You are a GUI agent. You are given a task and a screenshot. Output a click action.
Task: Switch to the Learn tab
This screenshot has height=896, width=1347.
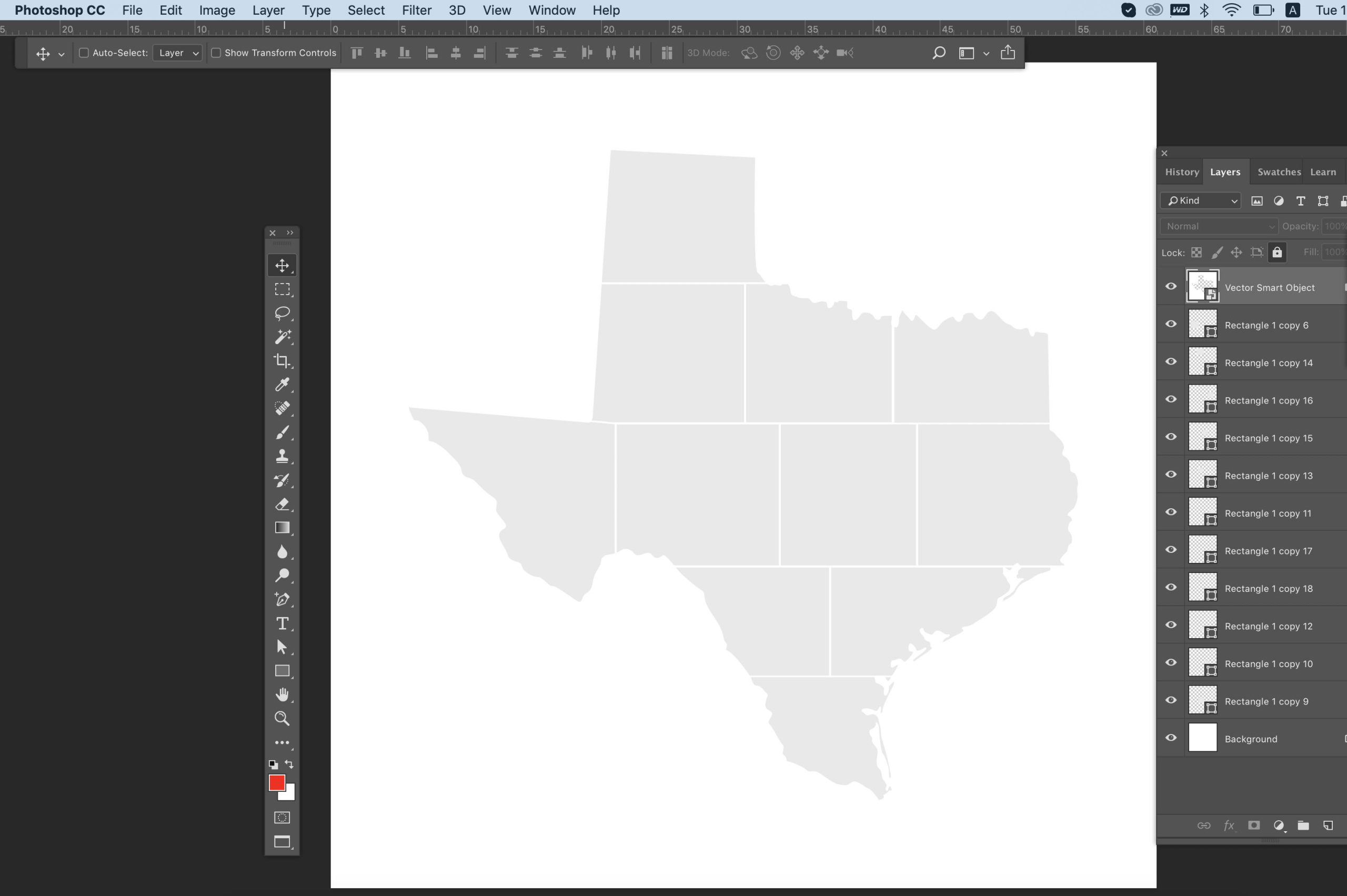pos(1323,172)
